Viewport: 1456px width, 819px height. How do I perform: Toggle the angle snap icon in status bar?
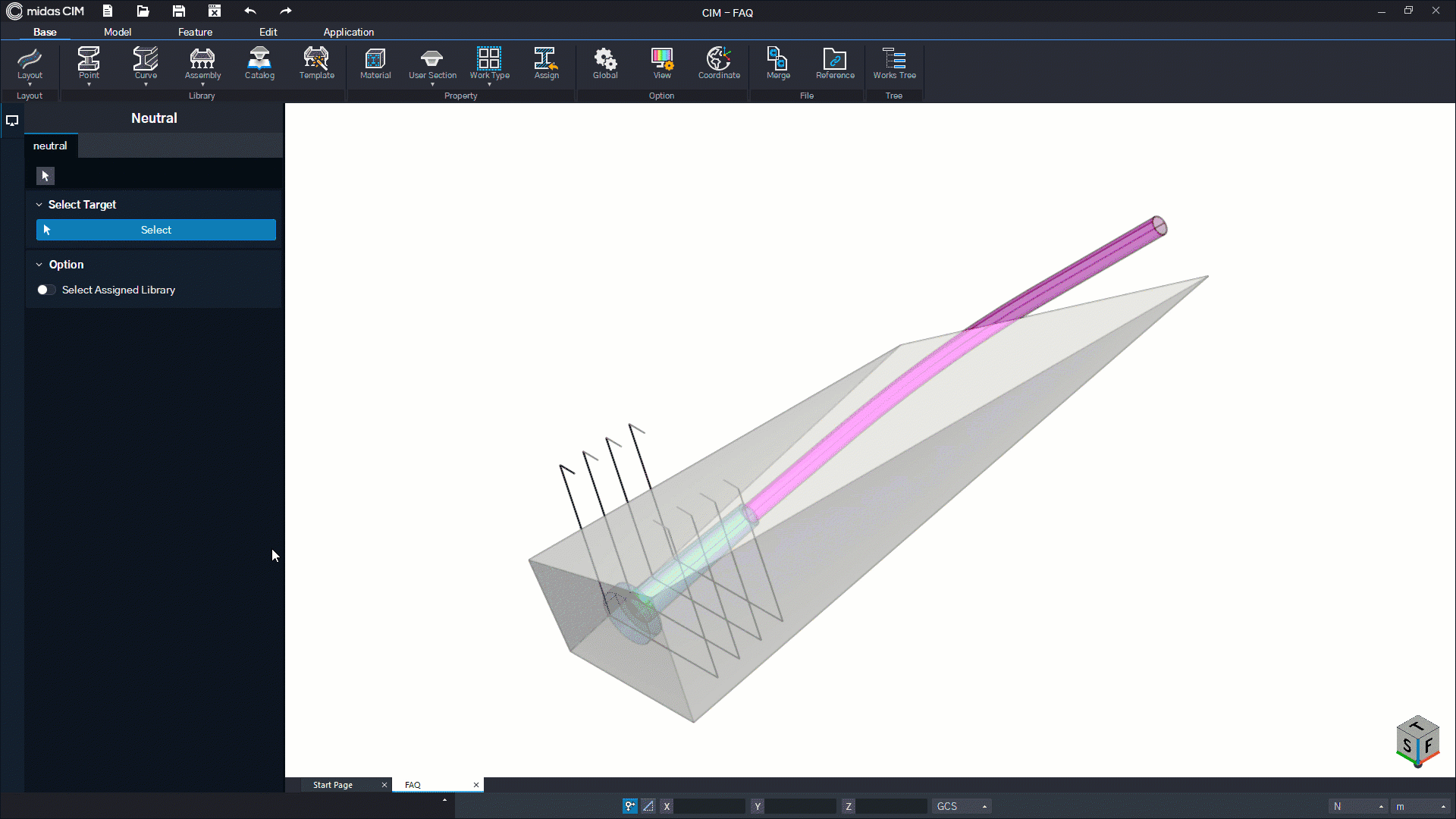[x=648, y=806]
